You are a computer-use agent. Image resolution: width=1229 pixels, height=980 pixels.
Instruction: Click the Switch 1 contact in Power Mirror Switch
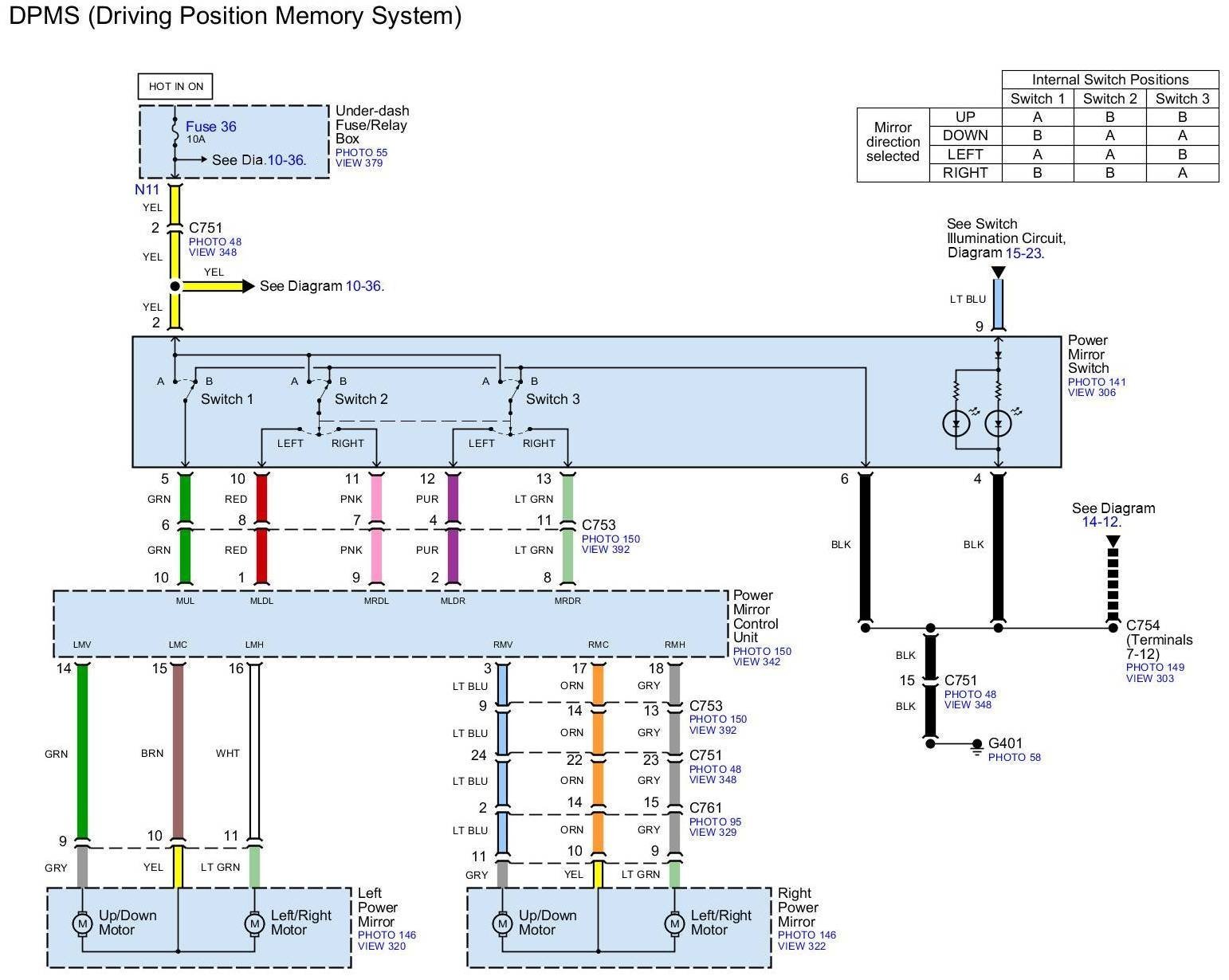(x=189, y=390)
